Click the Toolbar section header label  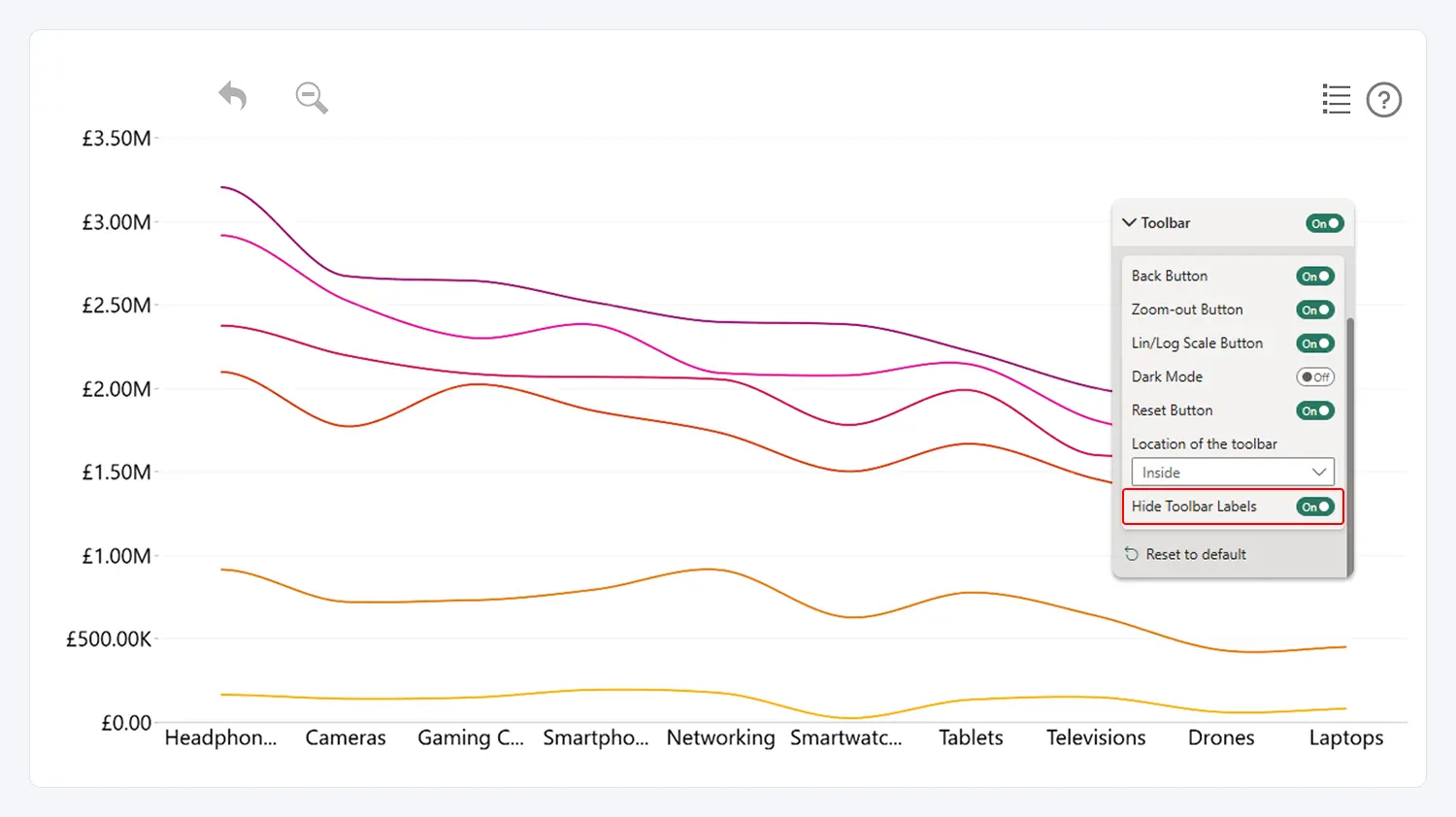(1166, 223)
